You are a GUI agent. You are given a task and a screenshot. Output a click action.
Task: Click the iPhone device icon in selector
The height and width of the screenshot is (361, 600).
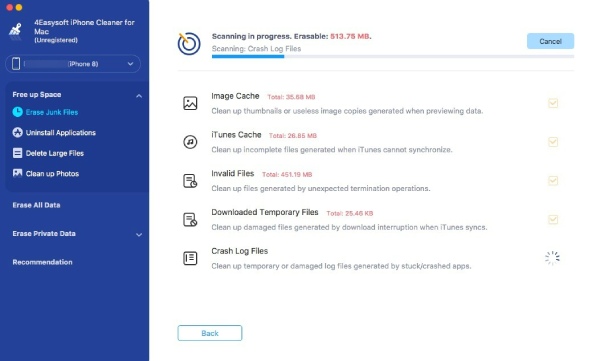[16, 64]
